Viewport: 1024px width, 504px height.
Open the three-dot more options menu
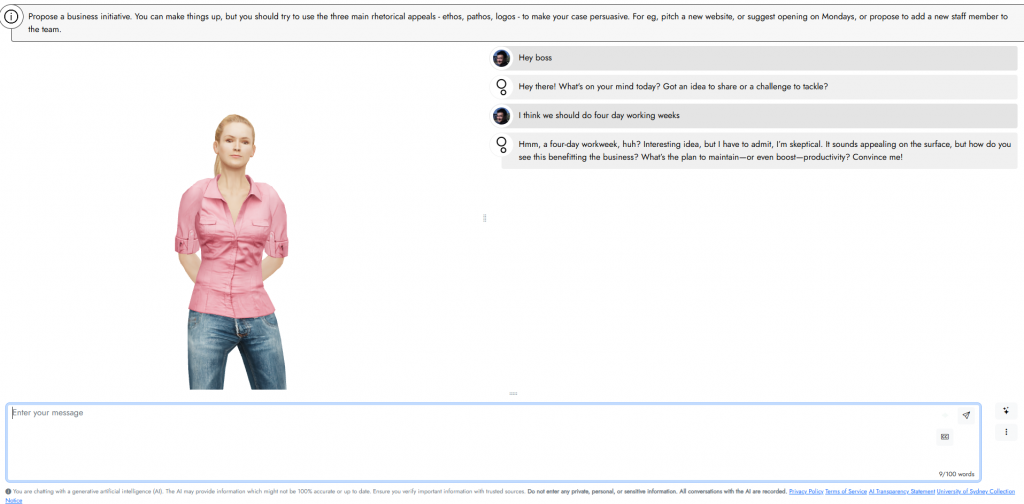coord(1006,432)
